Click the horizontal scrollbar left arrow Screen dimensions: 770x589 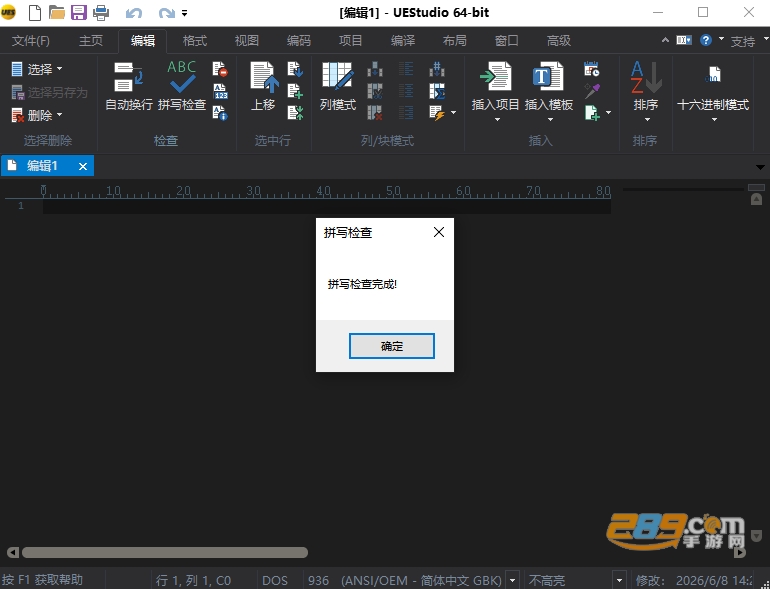(13, 553)
